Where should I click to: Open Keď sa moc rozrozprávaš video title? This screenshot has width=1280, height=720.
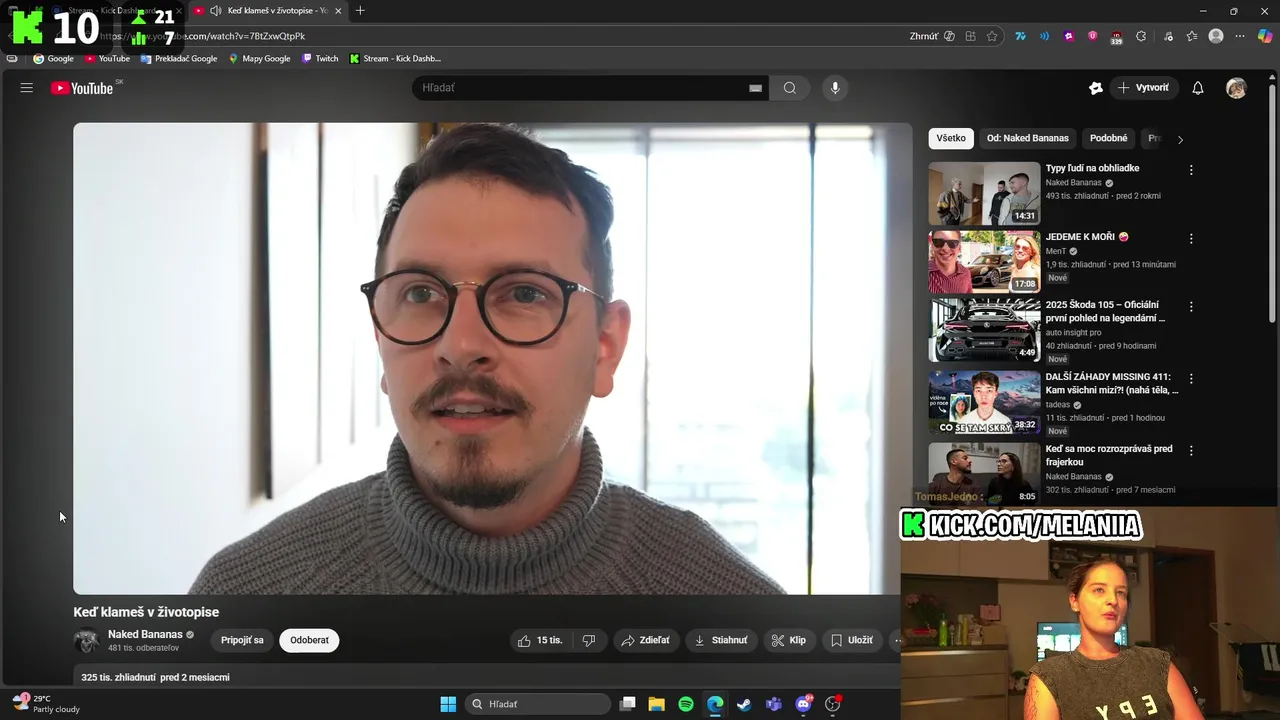[x=1109, y=455]
